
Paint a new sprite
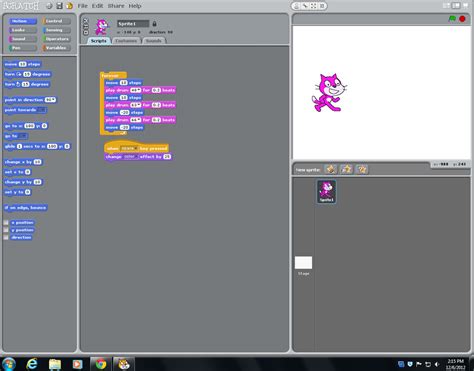(331, 169)
